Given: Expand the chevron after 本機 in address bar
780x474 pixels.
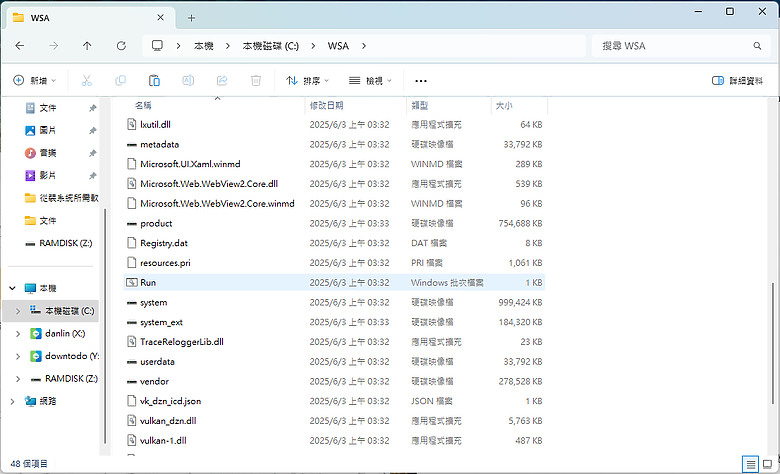Looking at the screenshot, I should point(227,46).
